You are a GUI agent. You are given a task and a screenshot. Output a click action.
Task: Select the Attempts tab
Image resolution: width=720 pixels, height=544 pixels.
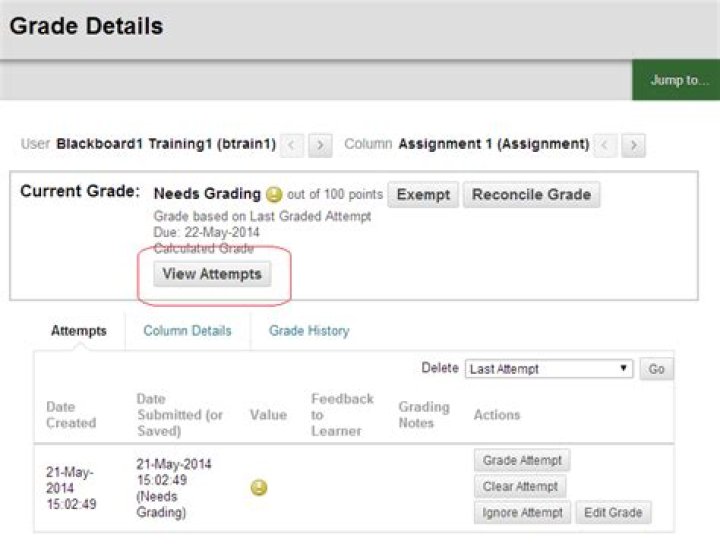coord(79,331)
